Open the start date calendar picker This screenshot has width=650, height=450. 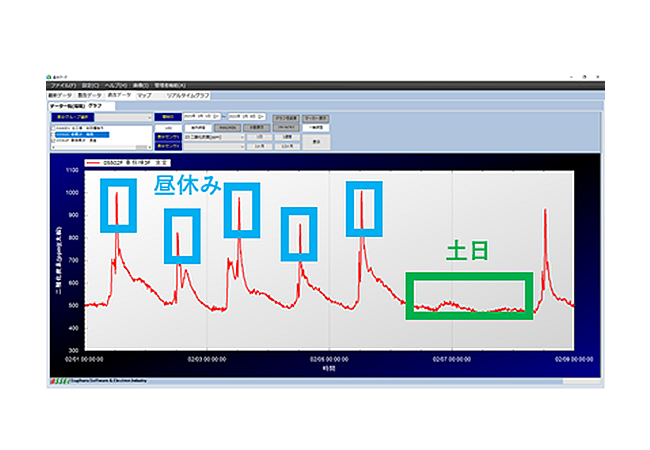pos(218,117)
